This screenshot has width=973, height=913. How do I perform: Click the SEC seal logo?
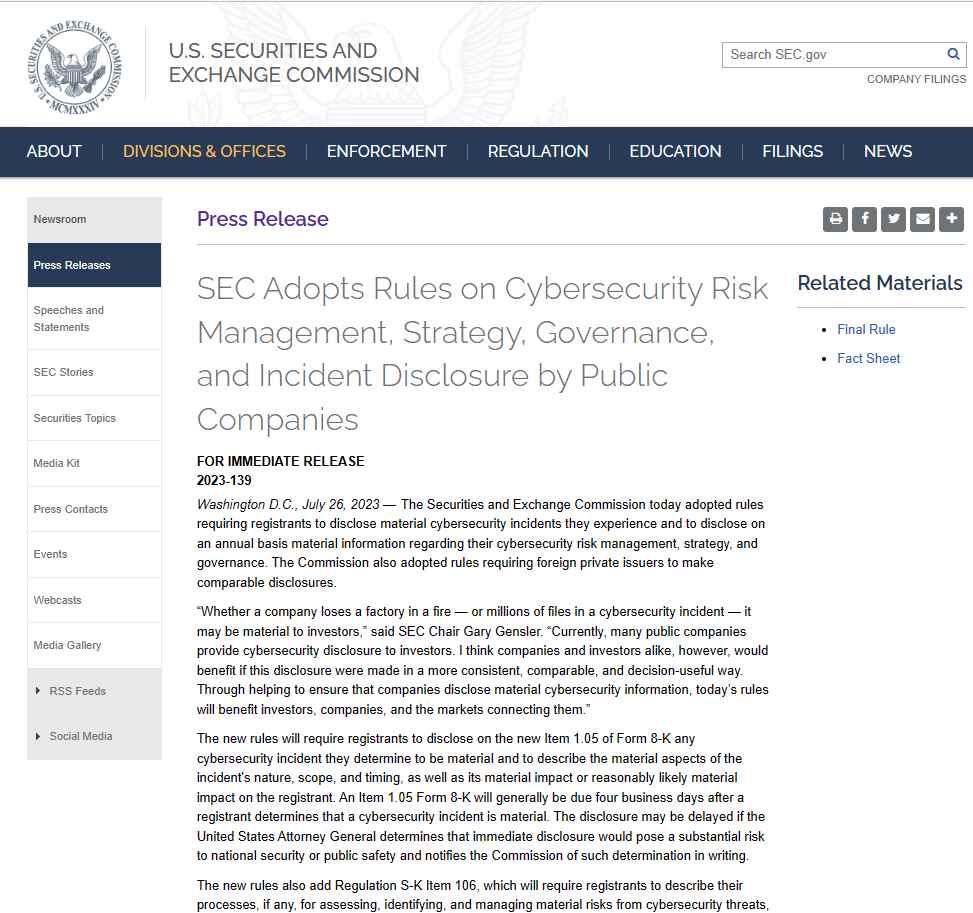(75, 67)
